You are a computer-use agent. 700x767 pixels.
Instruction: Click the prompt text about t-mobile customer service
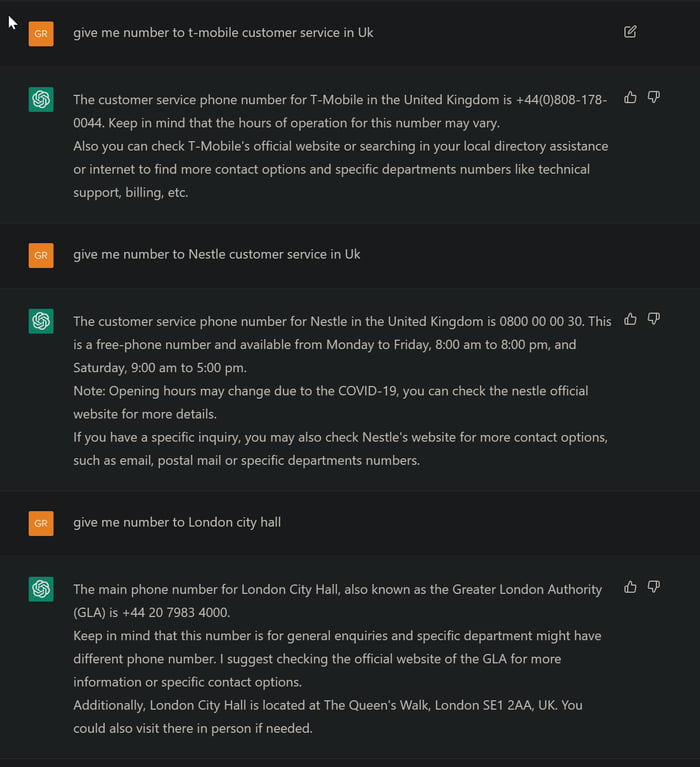point(223,32)
